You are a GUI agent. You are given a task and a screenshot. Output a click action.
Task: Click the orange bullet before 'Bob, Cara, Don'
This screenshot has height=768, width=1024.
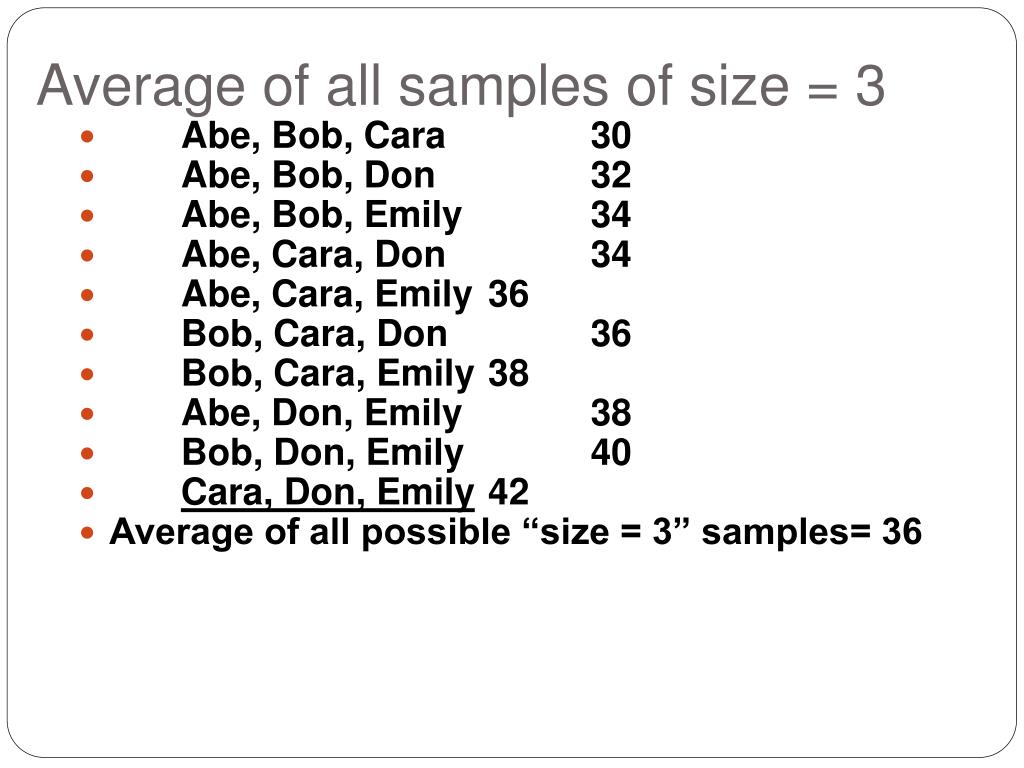(x=88, y=335)
